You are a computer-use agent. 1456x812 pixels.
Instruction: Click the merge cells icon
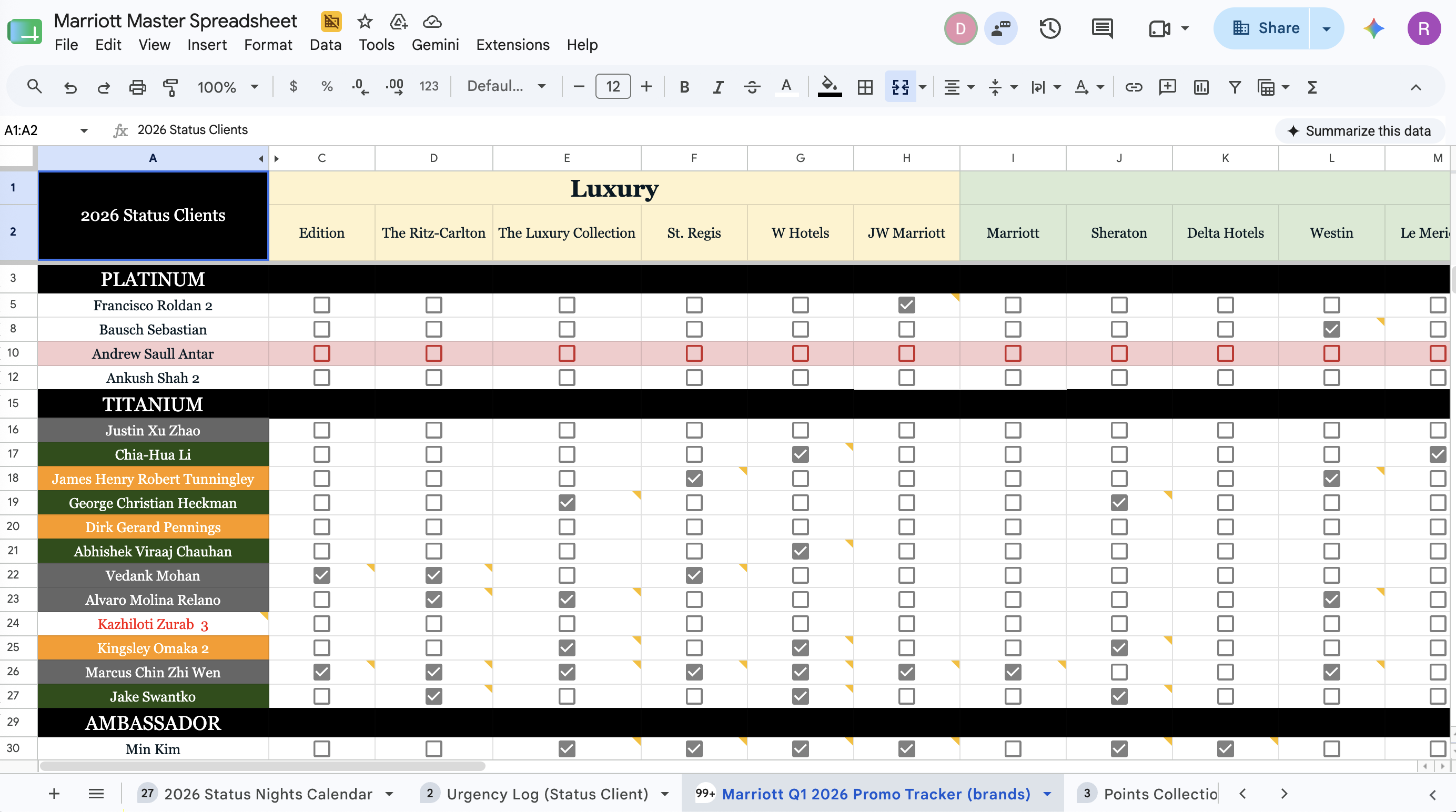(901, 87)
